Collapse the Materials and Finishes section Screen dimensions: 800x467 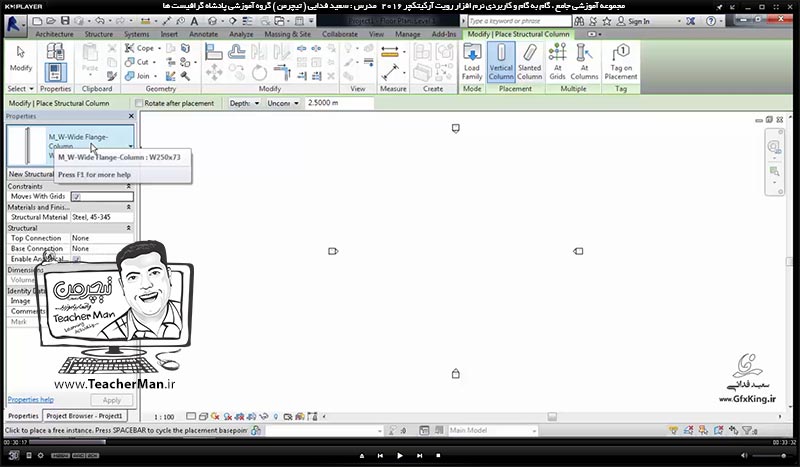pyautogui.click(x=129, y=207)
